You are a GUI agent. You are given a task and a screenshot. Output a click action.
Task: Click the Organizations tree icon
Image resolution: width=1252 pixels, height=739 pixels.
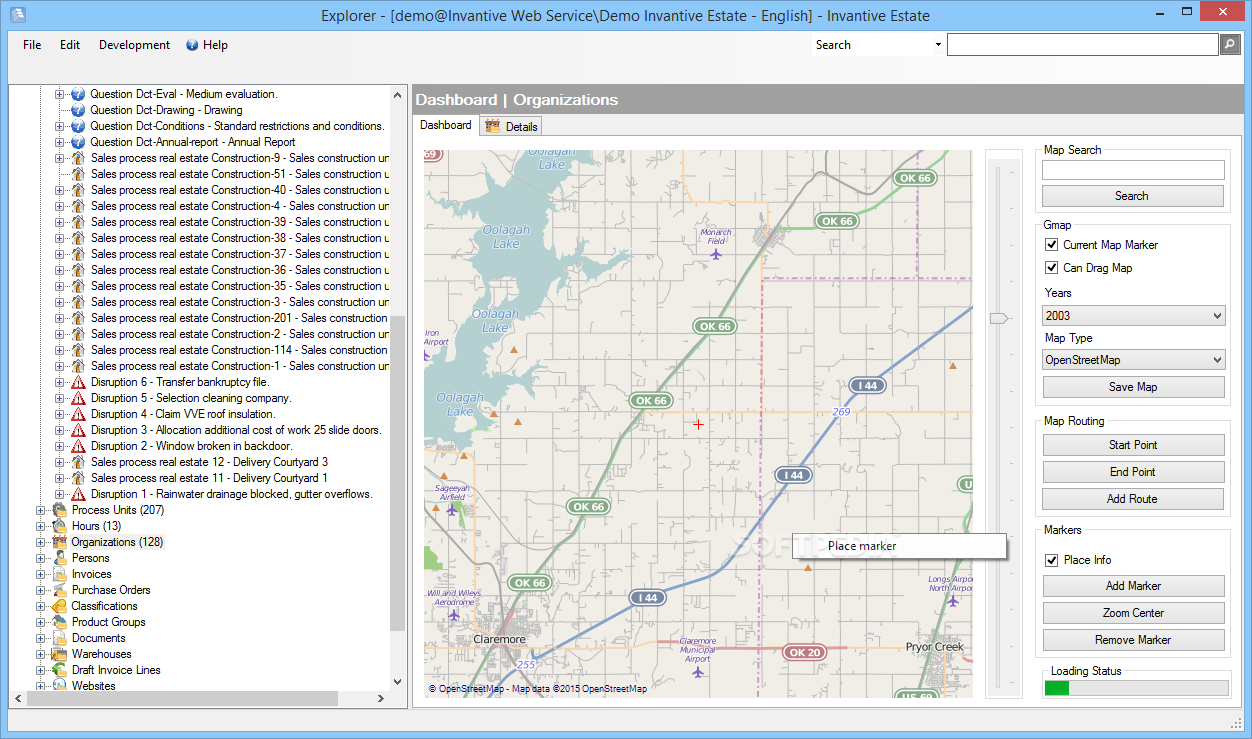(x=60, y=542)
